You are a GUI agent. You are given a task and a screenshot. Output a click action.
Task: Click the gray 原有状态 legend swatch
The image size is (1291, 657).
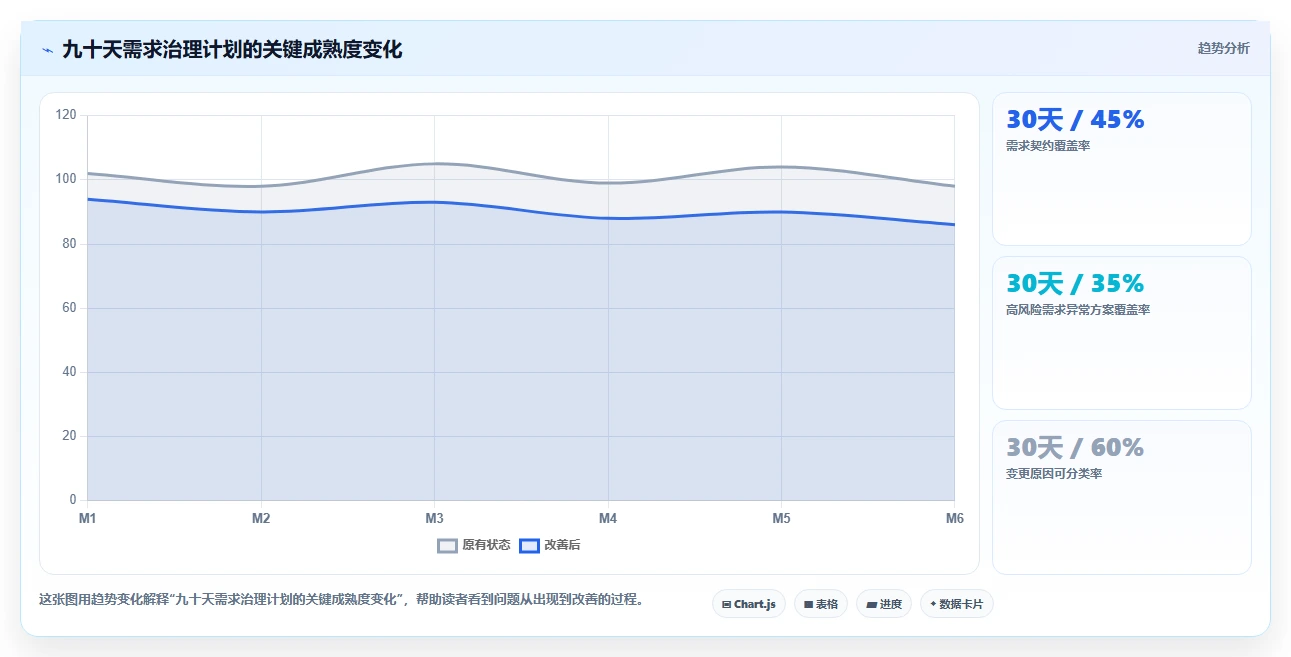(447, 545)
